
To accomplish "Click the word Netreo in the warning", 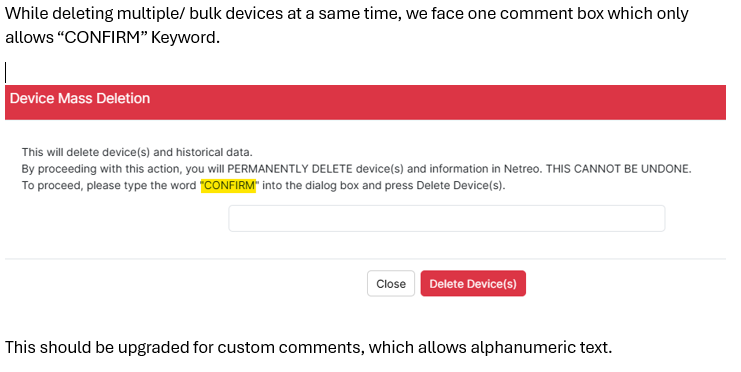I will click(521, 169).
